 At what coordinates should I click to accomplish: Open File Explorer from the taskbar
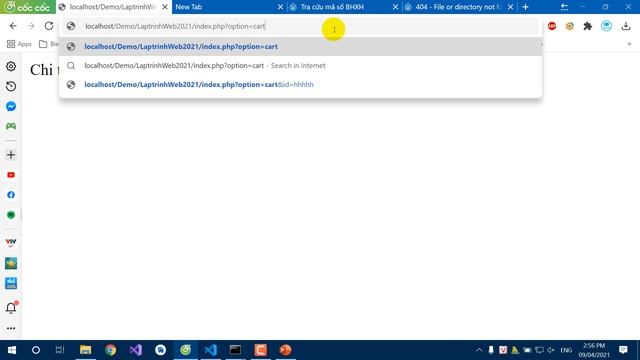pyautogui.click(x=85, y=350)
